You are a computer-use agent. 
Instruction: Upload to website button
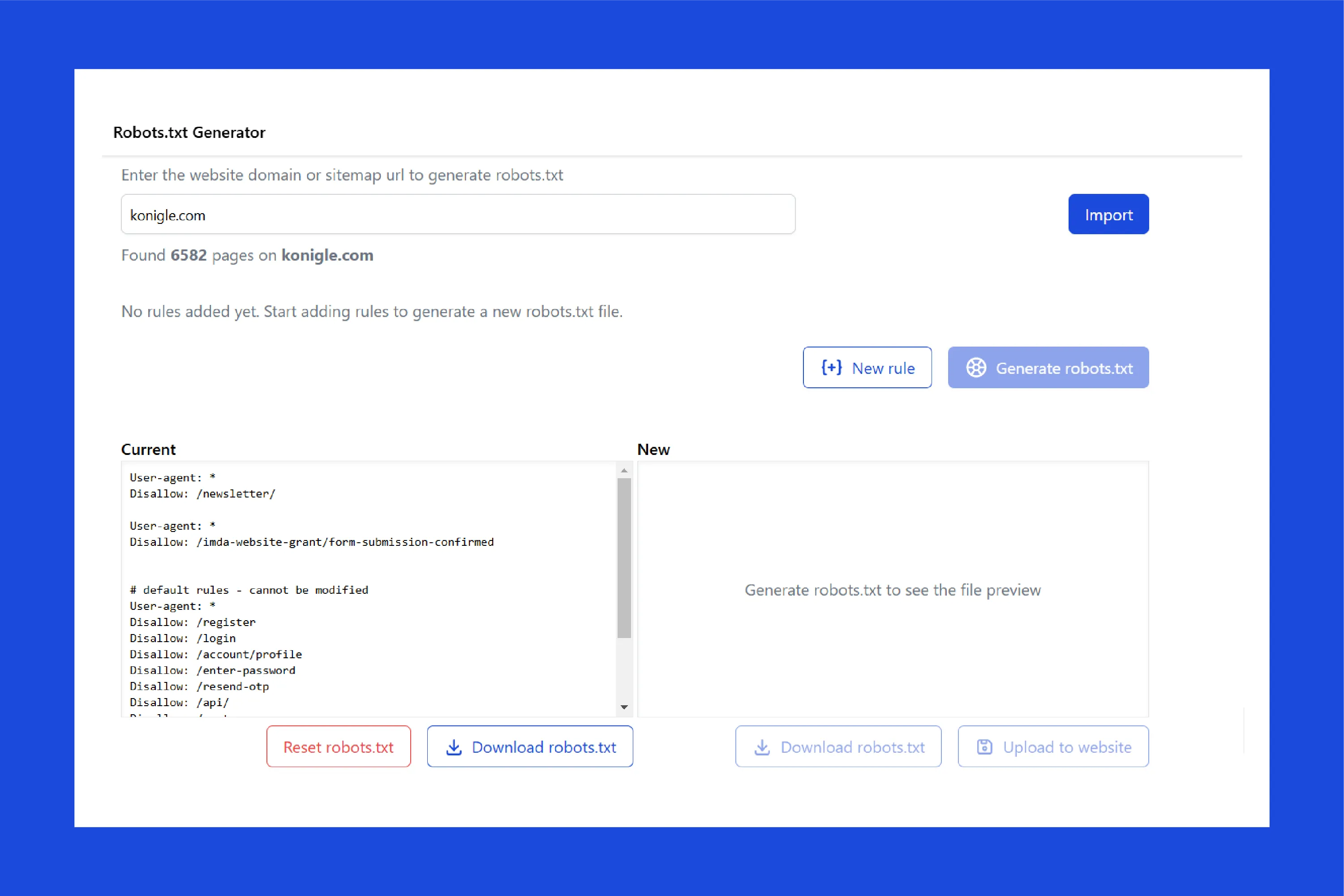[x=1052, y=746]
